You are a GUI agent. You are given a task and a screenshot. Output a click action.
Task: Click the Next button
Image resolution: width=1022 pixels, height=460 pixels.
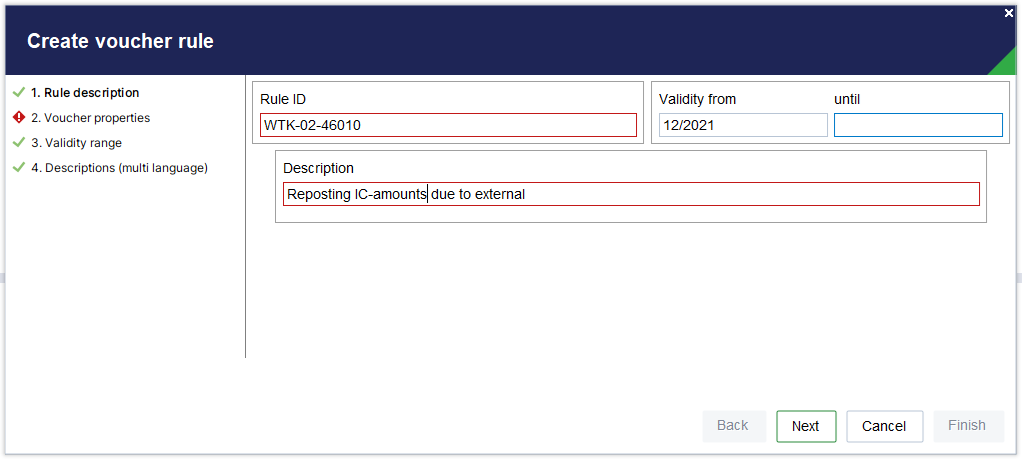click(x=806, y=426)
